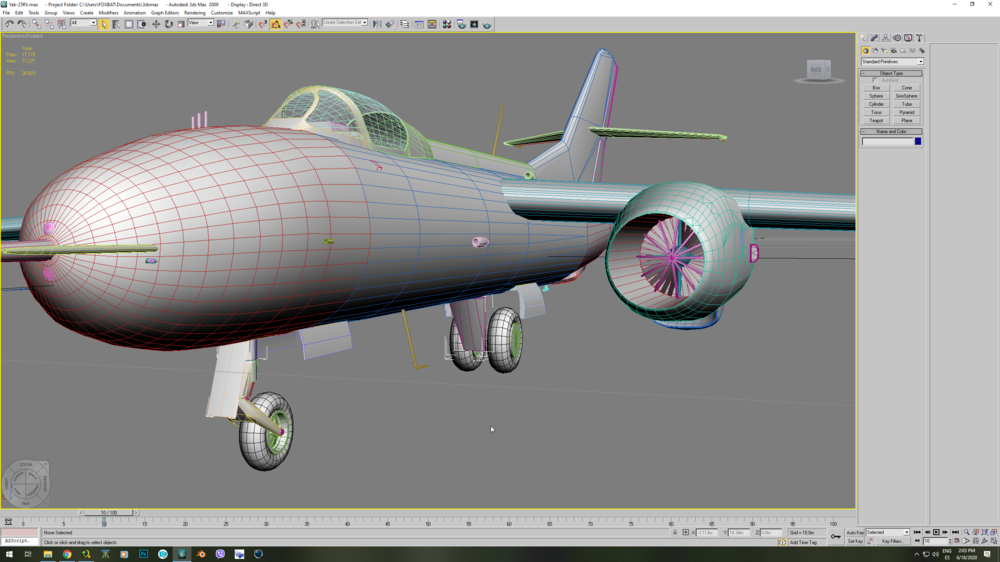Click the ViewCube BACK face
The height and width of the screenshot is (562, 1000).
(816, 70)
